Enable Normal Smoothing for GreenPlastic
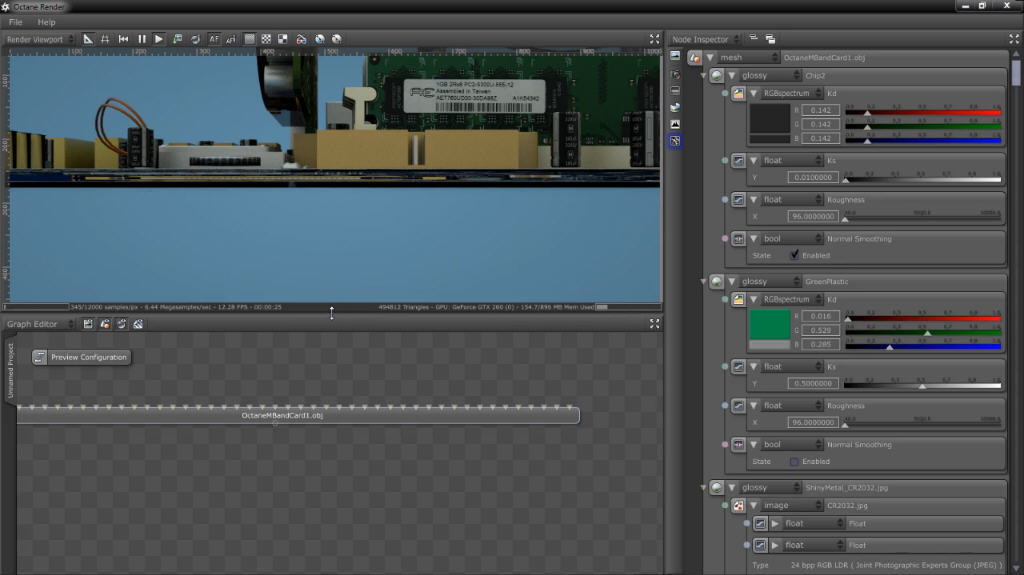This screenshot has width=1024, height=575. (x=795, y=462)
